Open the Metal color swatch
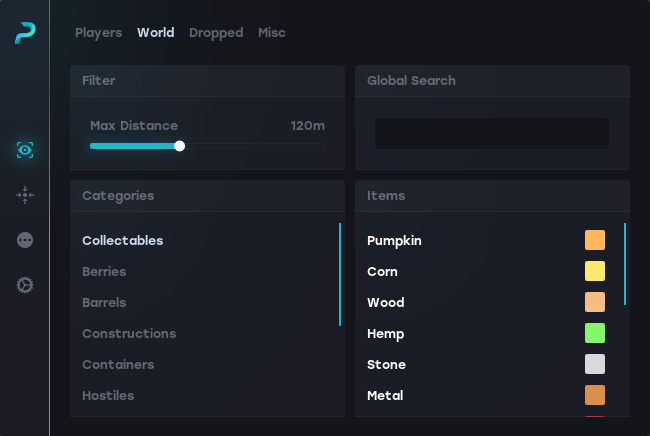650x436 pixels. (595, 396)
